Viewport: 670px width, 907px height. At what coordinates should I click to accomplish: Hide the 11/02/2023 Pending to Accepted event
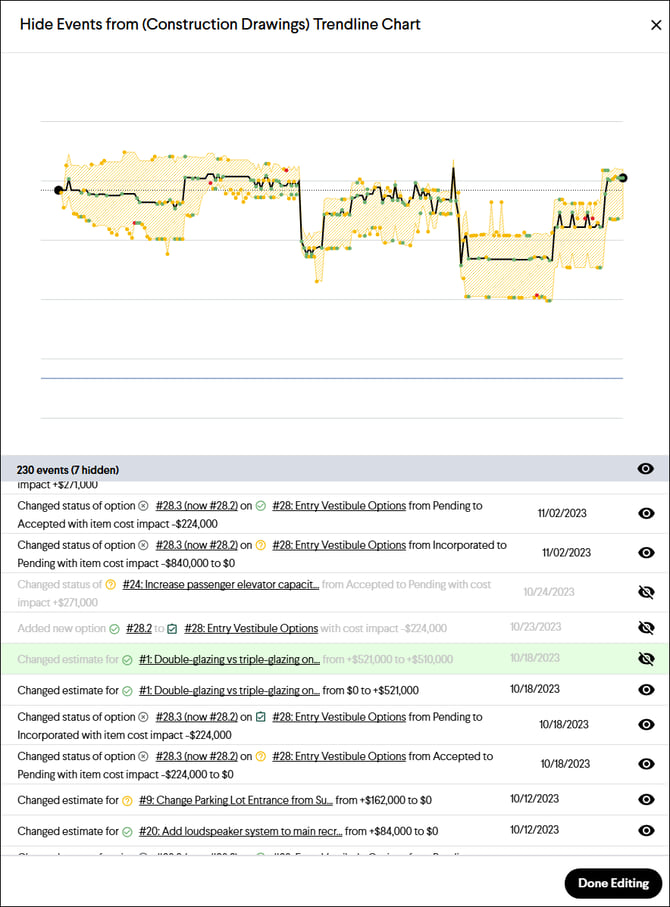(646, 513)
